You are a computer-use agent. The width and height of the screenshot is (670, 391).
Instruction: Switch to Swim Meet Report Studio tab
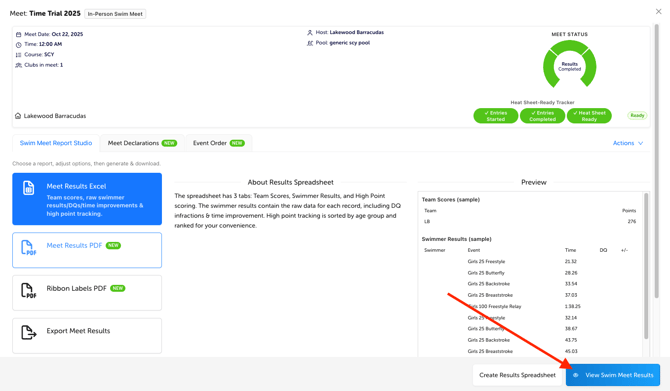coord(56,143)
